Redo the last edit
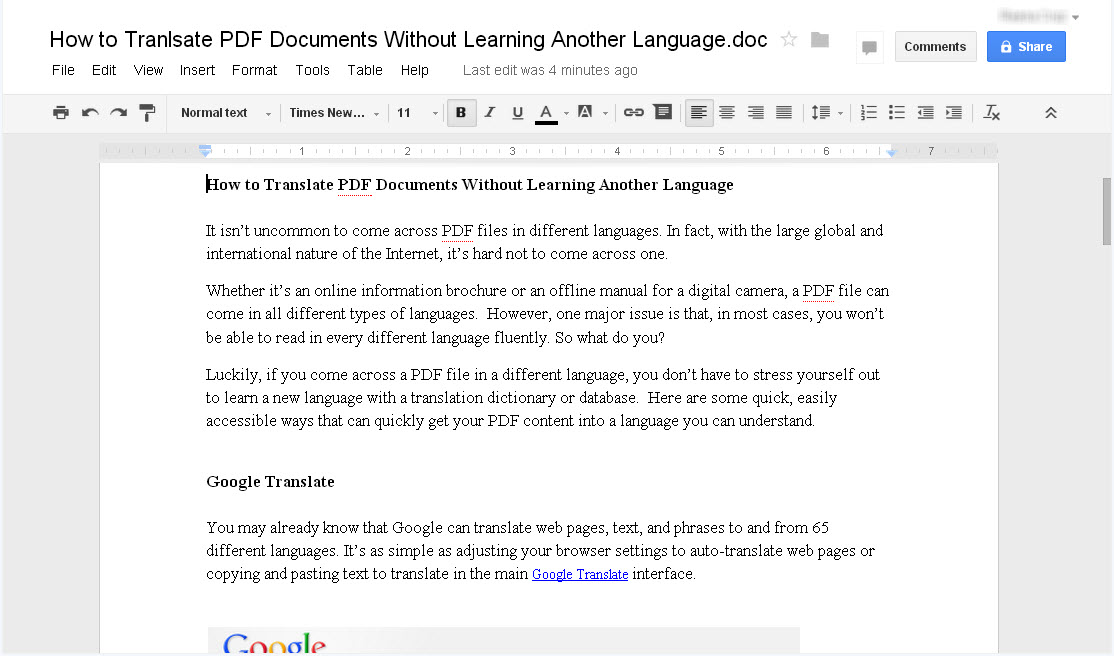This screenshot has width=1114, height=656. coord(118,112)
